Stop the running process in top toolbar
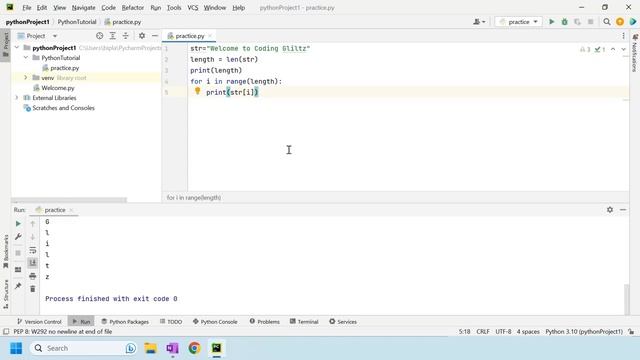This screenshot has height=360, width=640. tap(590, 22)
